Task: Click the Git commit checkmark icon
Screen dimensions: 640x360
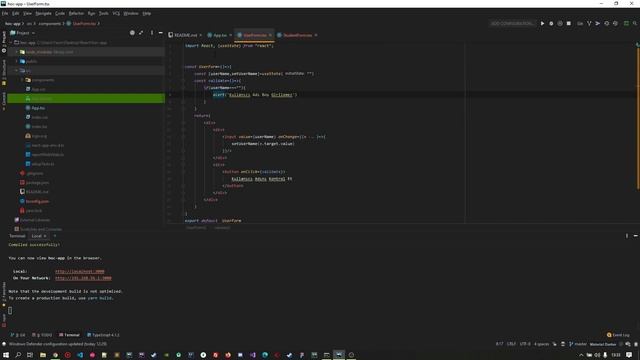Action: 598,24
